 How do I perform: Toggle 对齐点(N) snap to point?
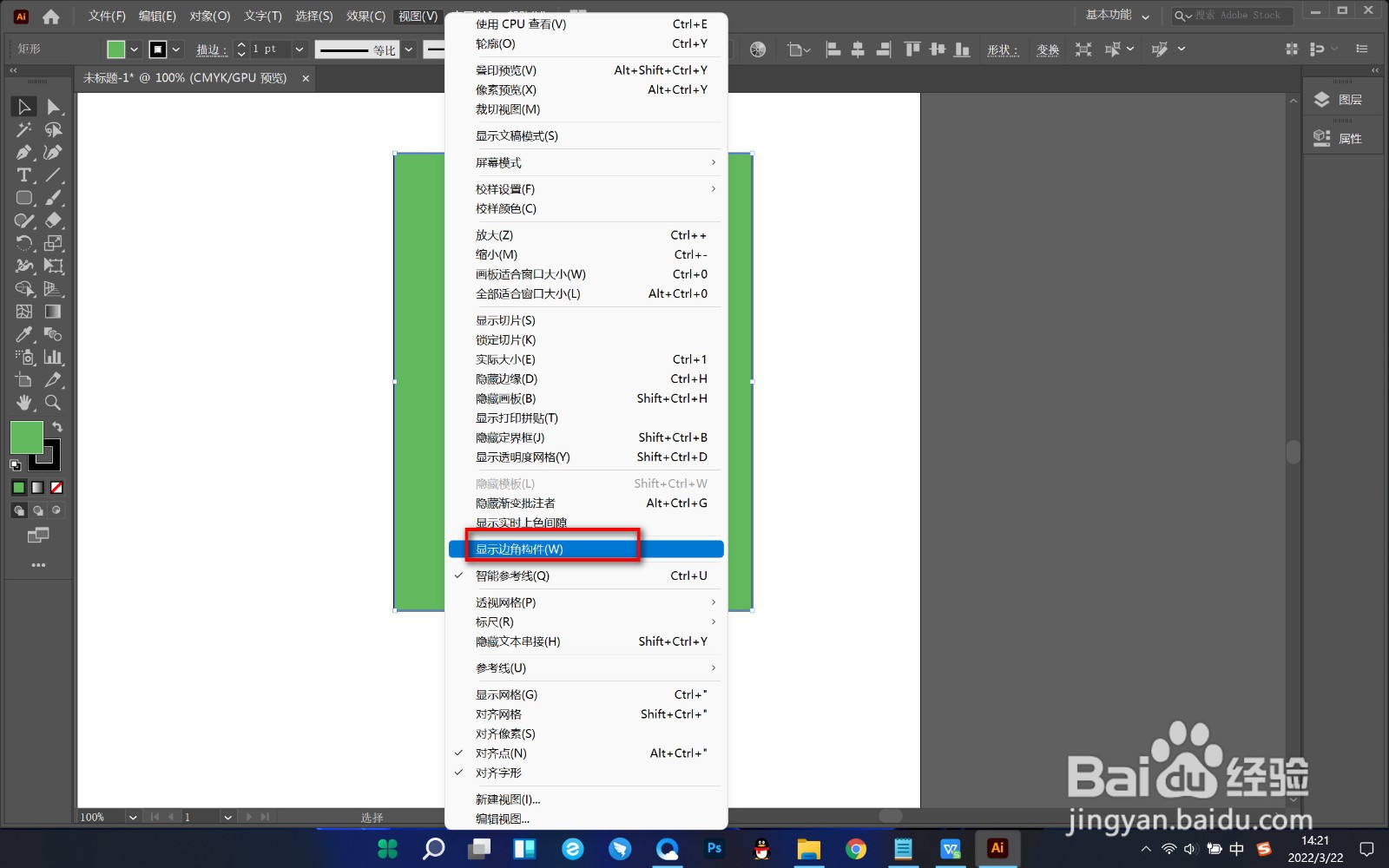pos(586,753)
